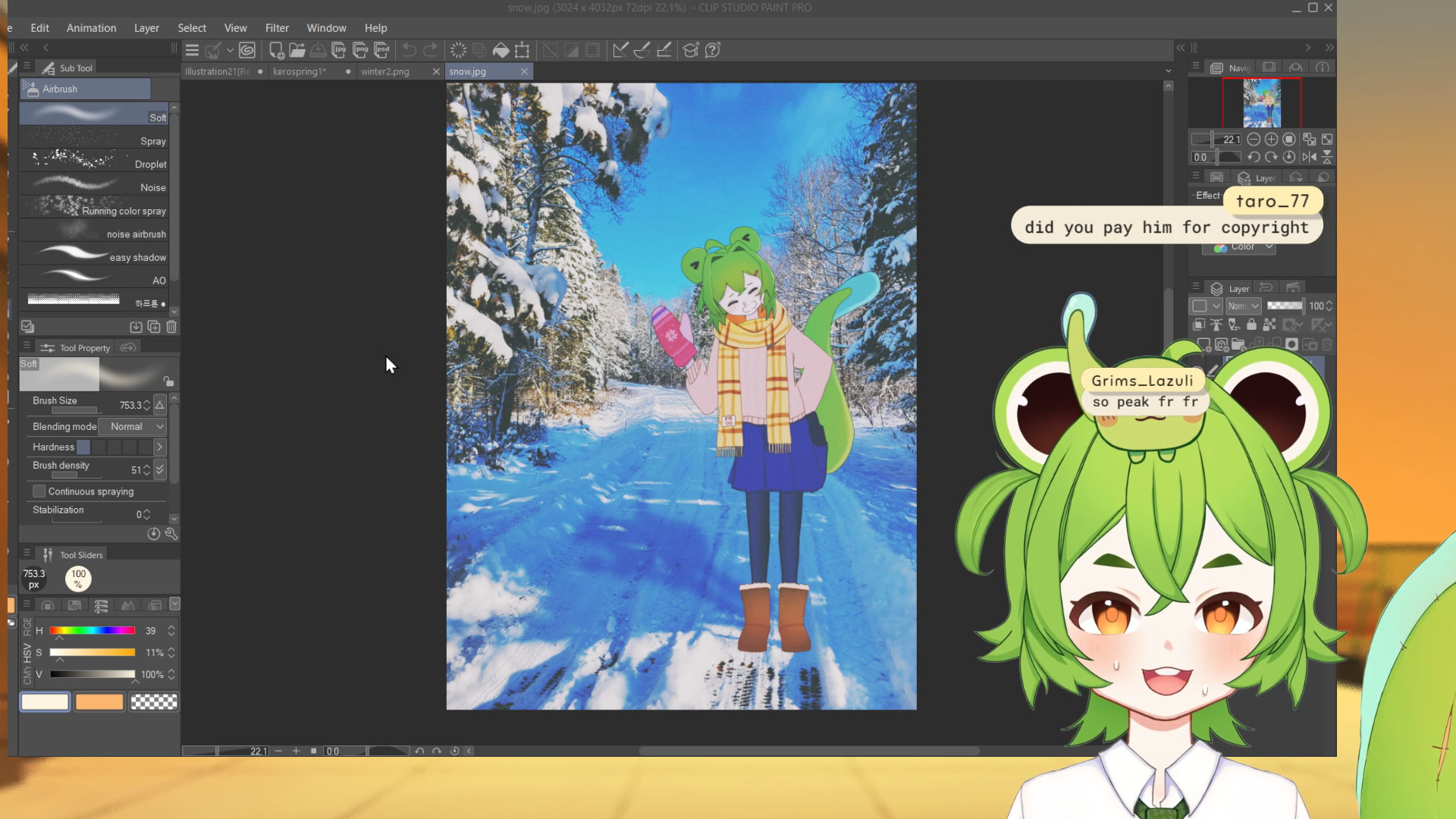
Task: Export as jpg using toolbar icon
Action: click(339, 50)
